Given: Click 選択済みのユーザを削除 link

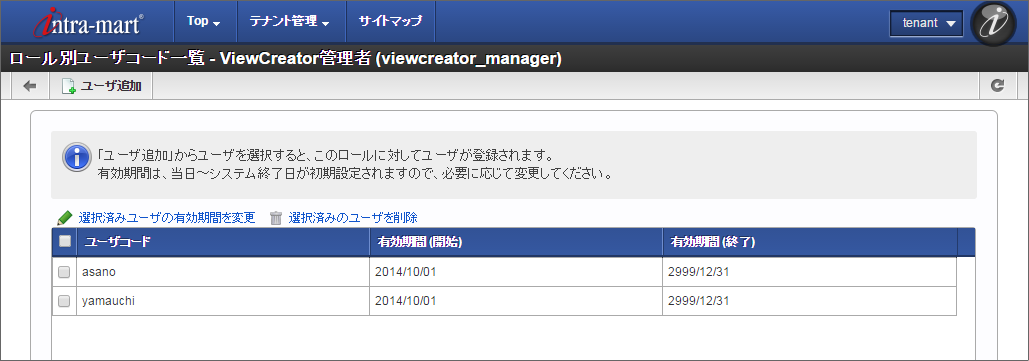Looking at the screenshot, I should coord(353,218).
